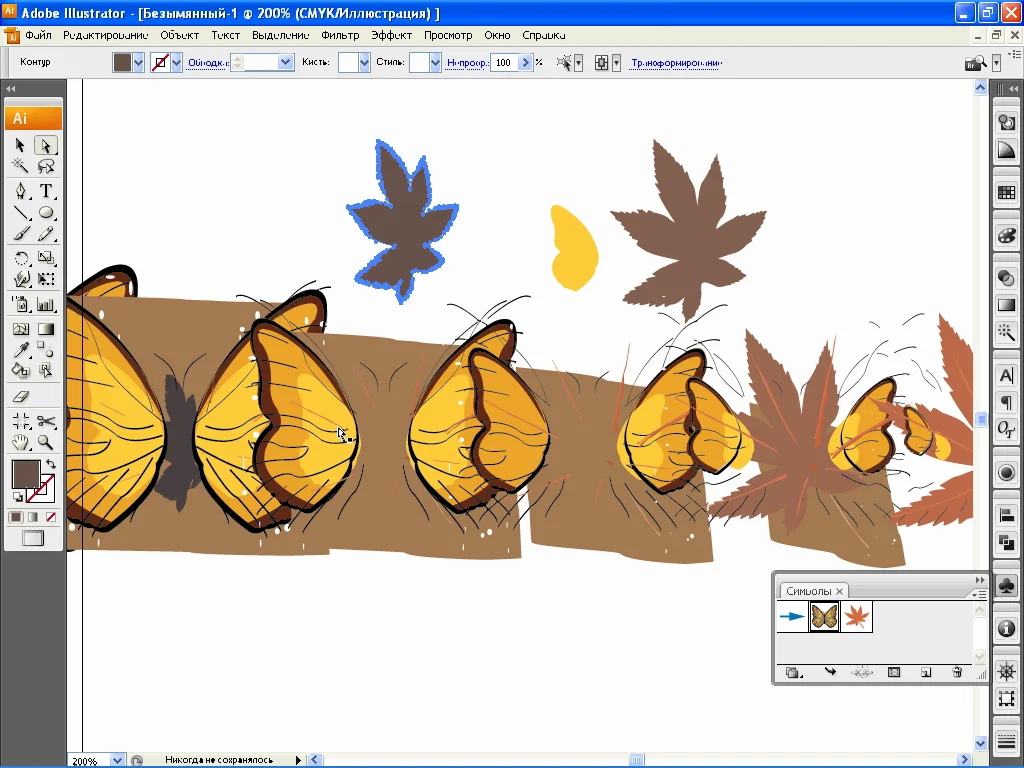The width and height of the screenshot is (1024, 768).
Task: Open the Объект menu
Action: coord(180,35)
